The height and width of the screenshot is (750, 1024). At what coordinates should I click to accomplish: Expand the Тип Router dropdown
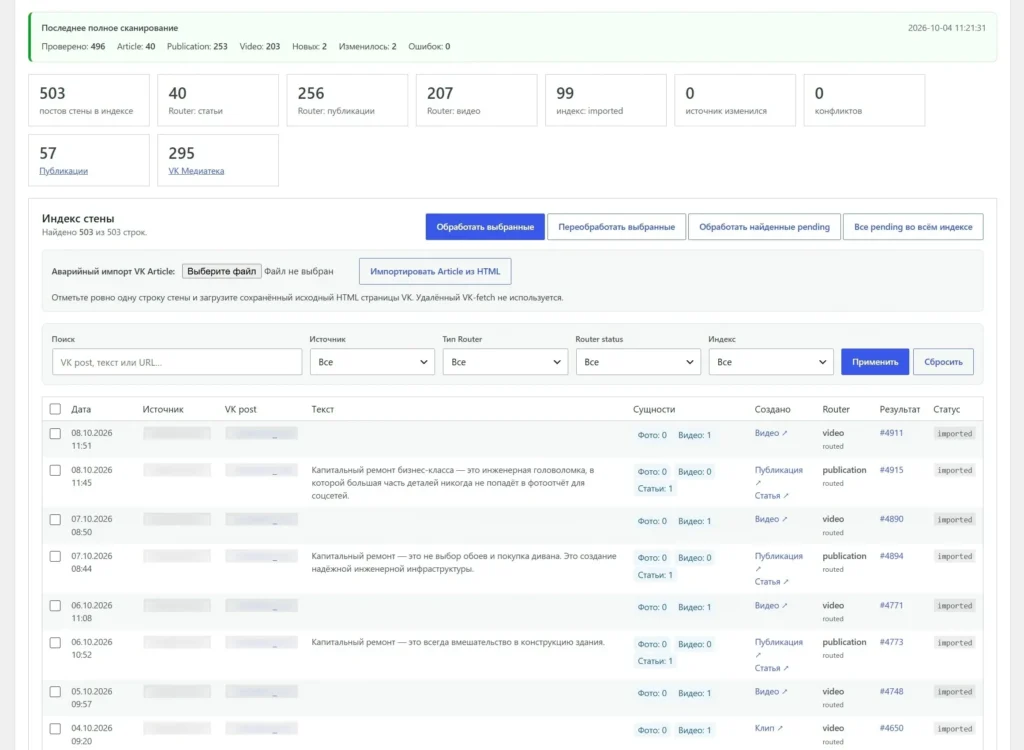pyautogui.click(x=505, y=362)
